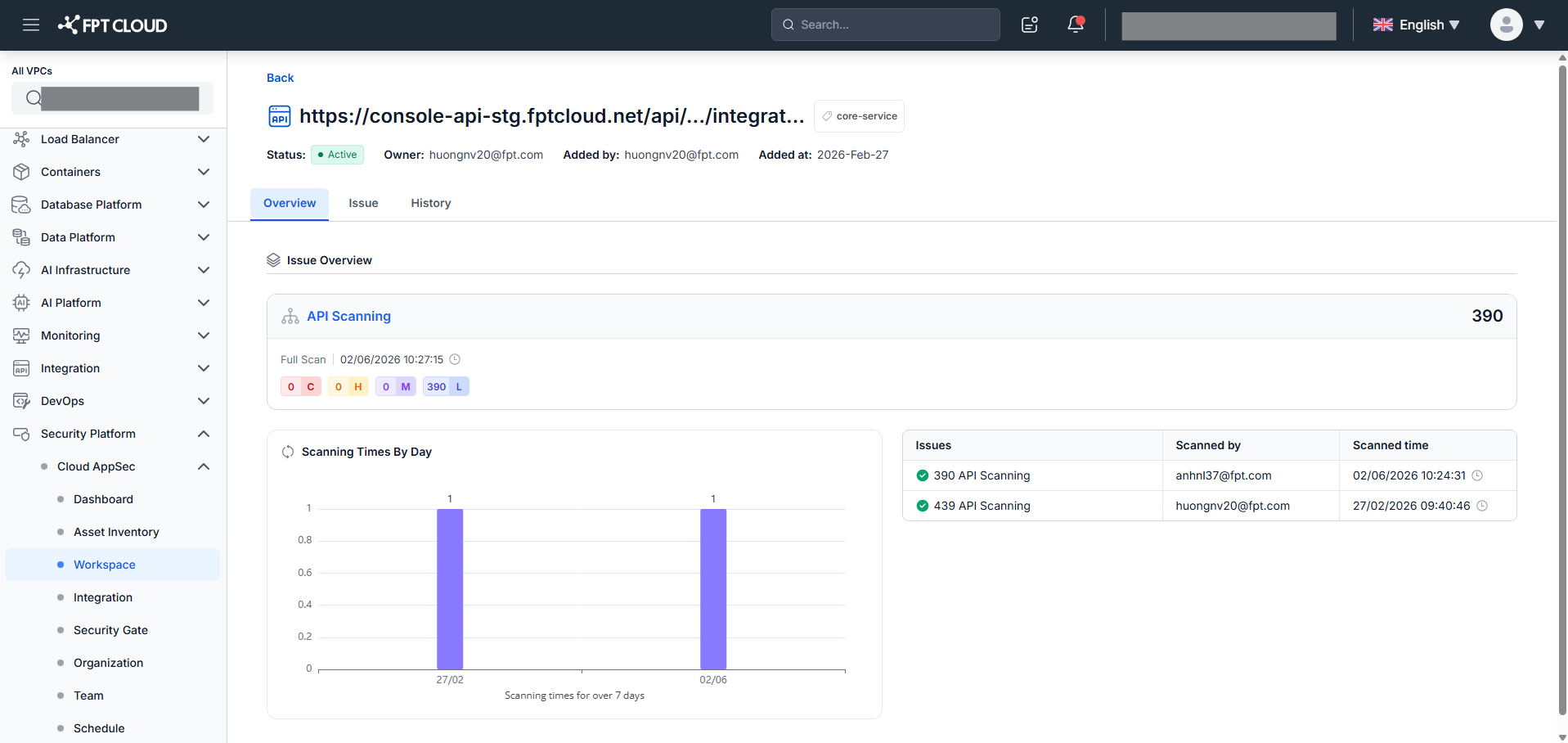Click the clock icon in 02/06/2026 10:24:31 row
1568x743 pixels.
click(1477, 475)
